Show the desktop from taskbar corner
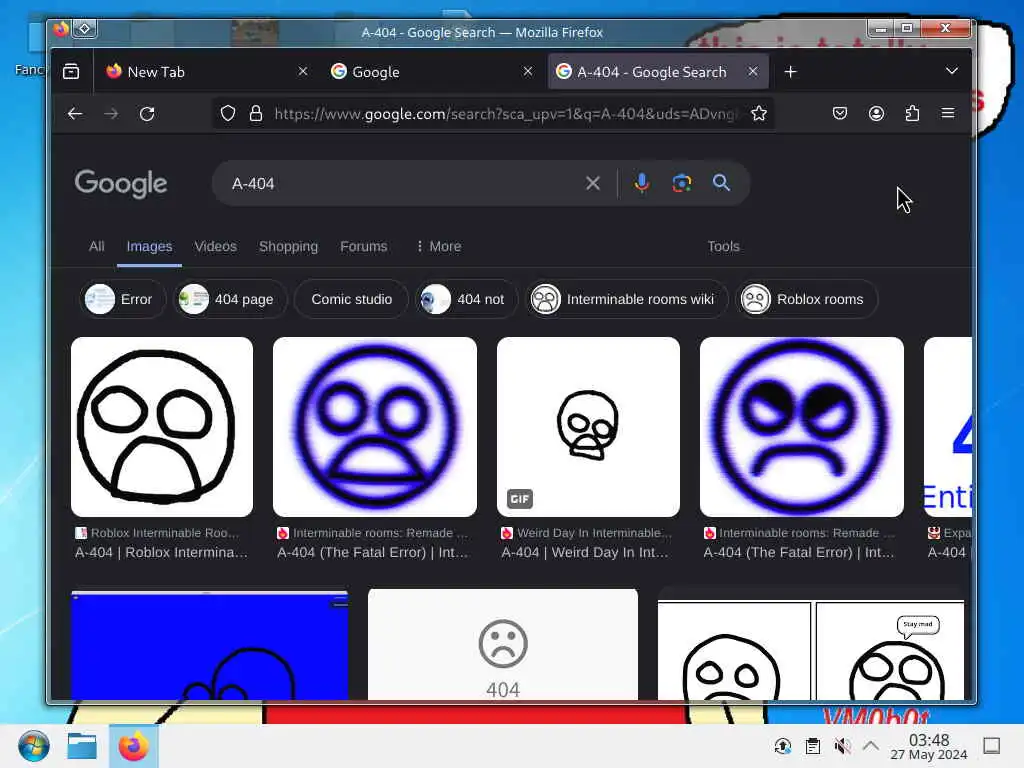Screen dimensions: 1024x768 click(991, 746)
